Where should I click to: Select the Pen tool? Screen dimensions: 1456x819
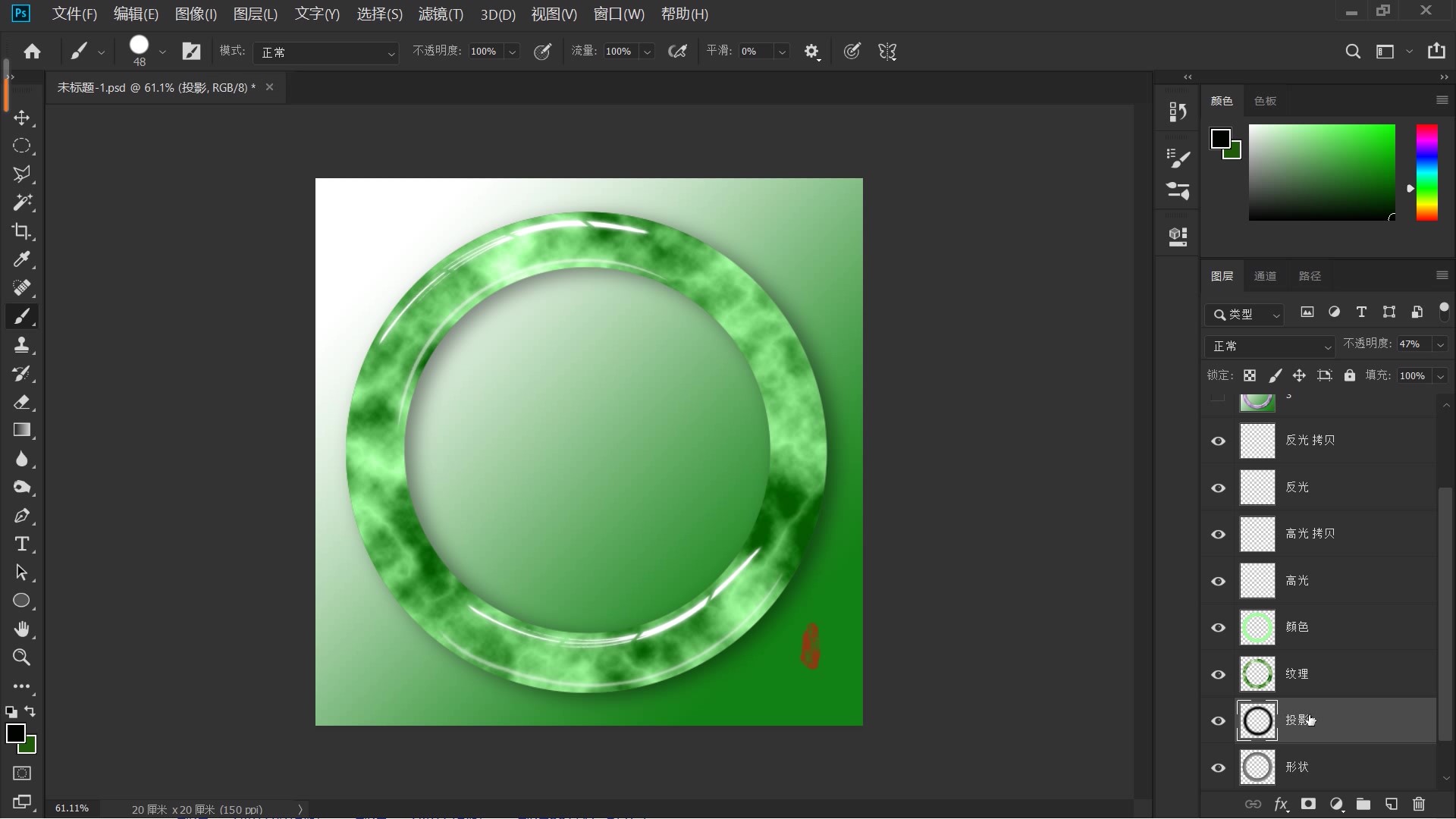[x=22, y=516]
